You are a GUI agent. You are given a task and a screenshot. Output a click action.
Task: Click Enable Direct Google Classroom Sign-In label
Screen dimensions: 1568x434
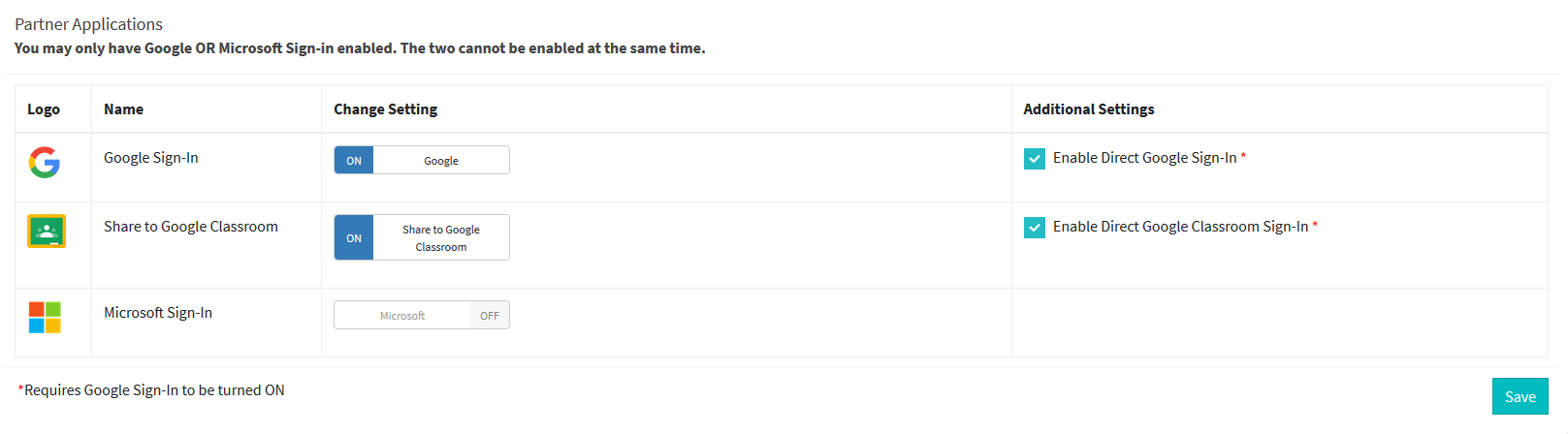pos(1180,227)
